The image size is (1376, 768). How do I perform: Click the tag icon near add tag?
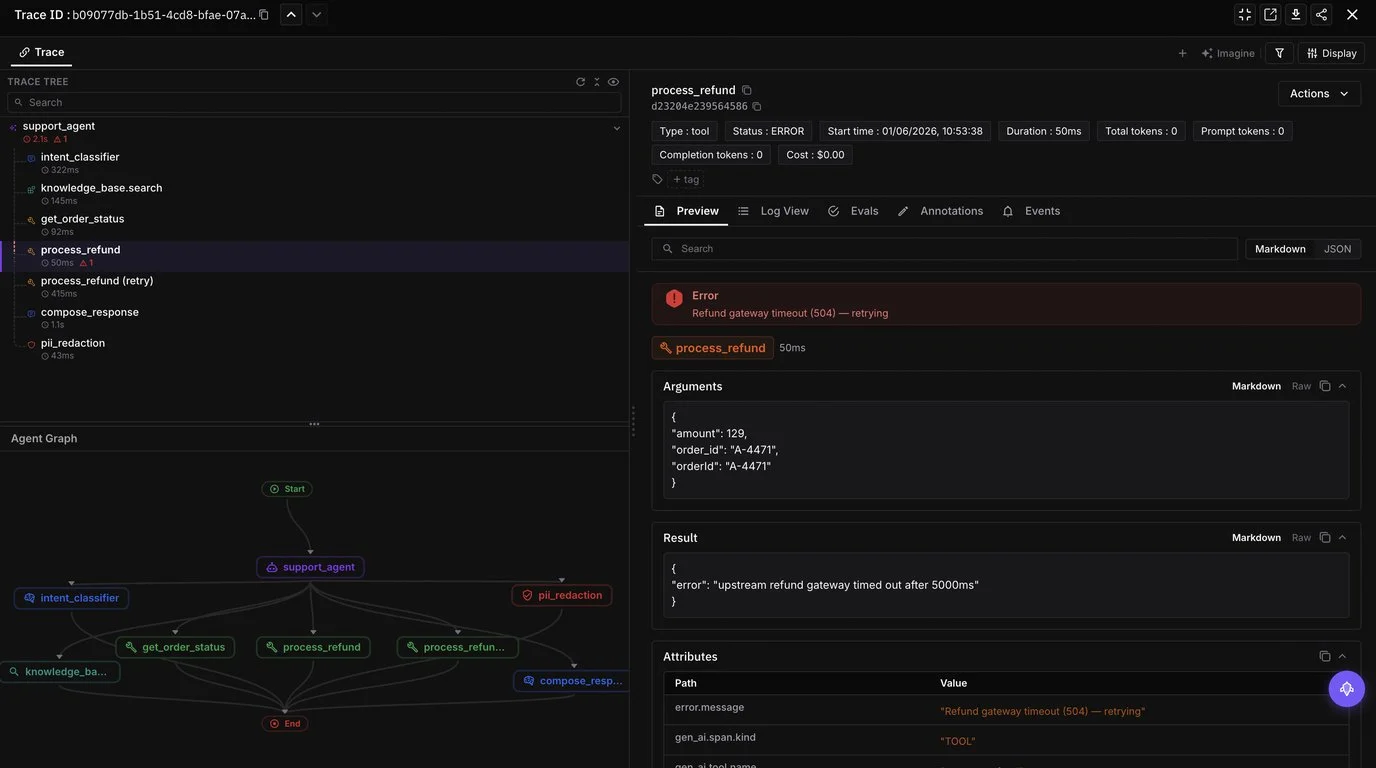[657, 179]
